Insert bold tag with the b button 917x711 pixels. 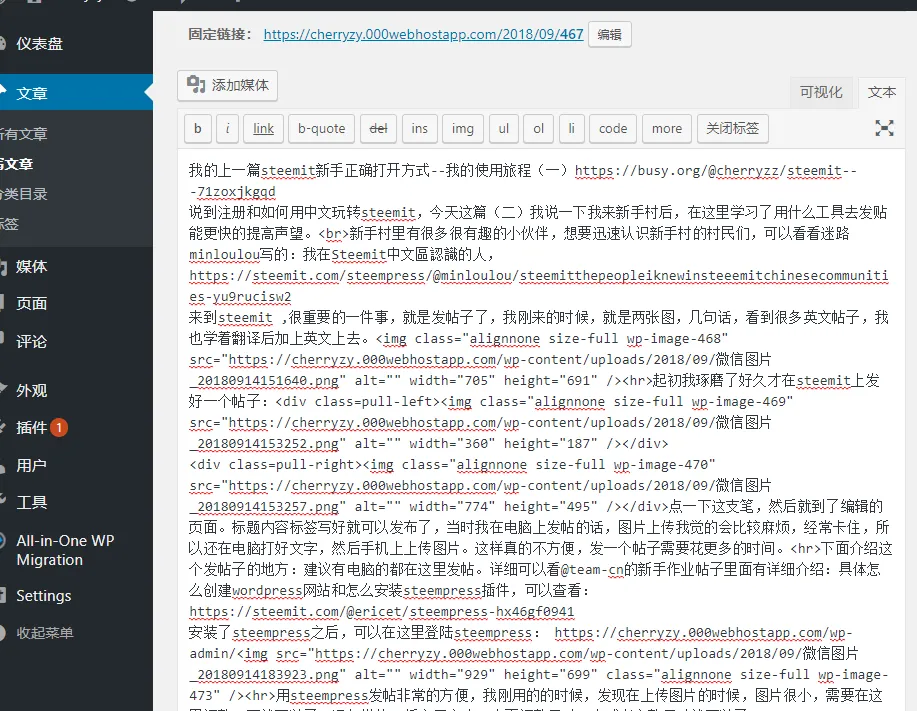[x=198, y=129]
